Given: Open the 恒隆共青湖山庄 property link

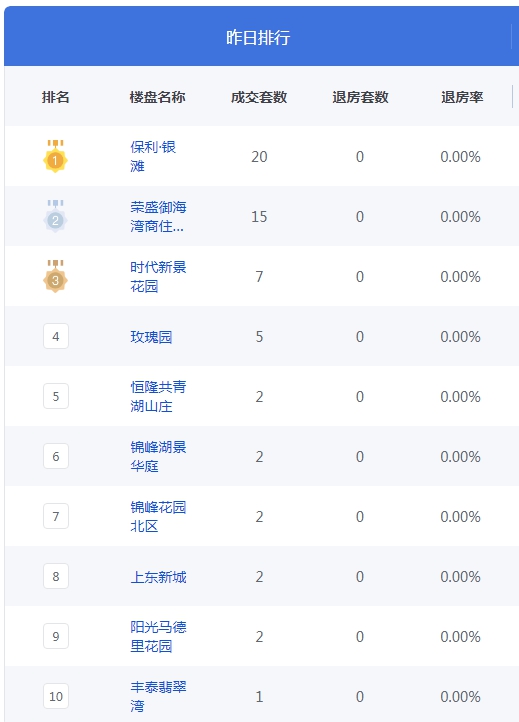Looking at the screenshot, I should 158,396.
